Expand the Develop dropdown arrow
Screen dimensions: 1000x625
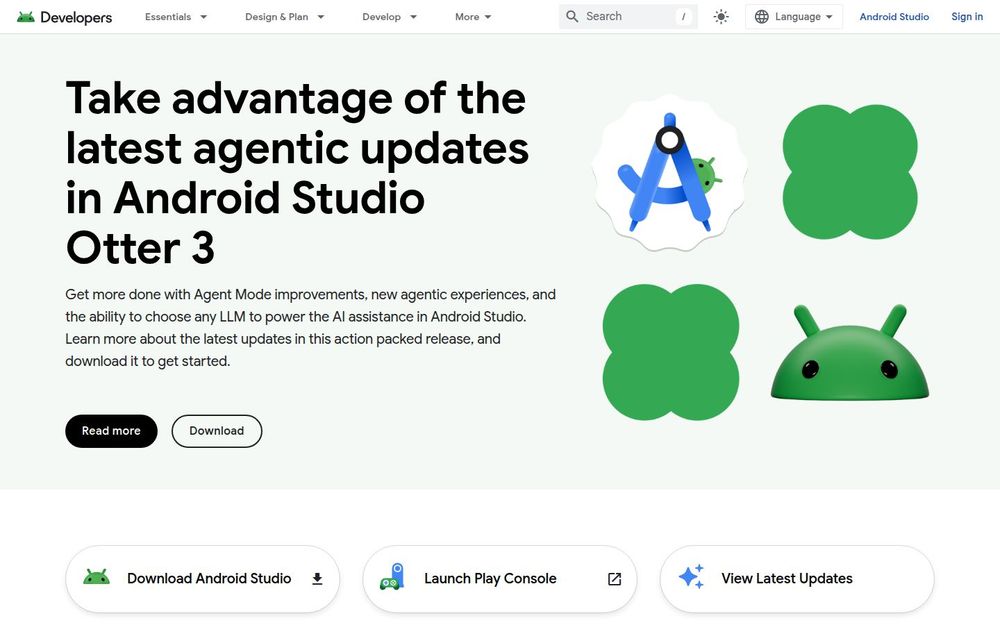(x=413, y=17)
